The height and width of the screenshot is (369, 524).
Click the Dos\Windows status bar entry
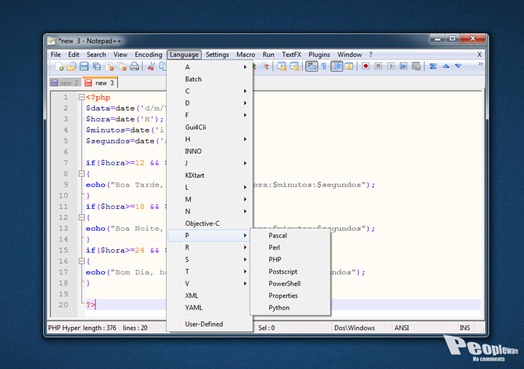pos(354,328)
